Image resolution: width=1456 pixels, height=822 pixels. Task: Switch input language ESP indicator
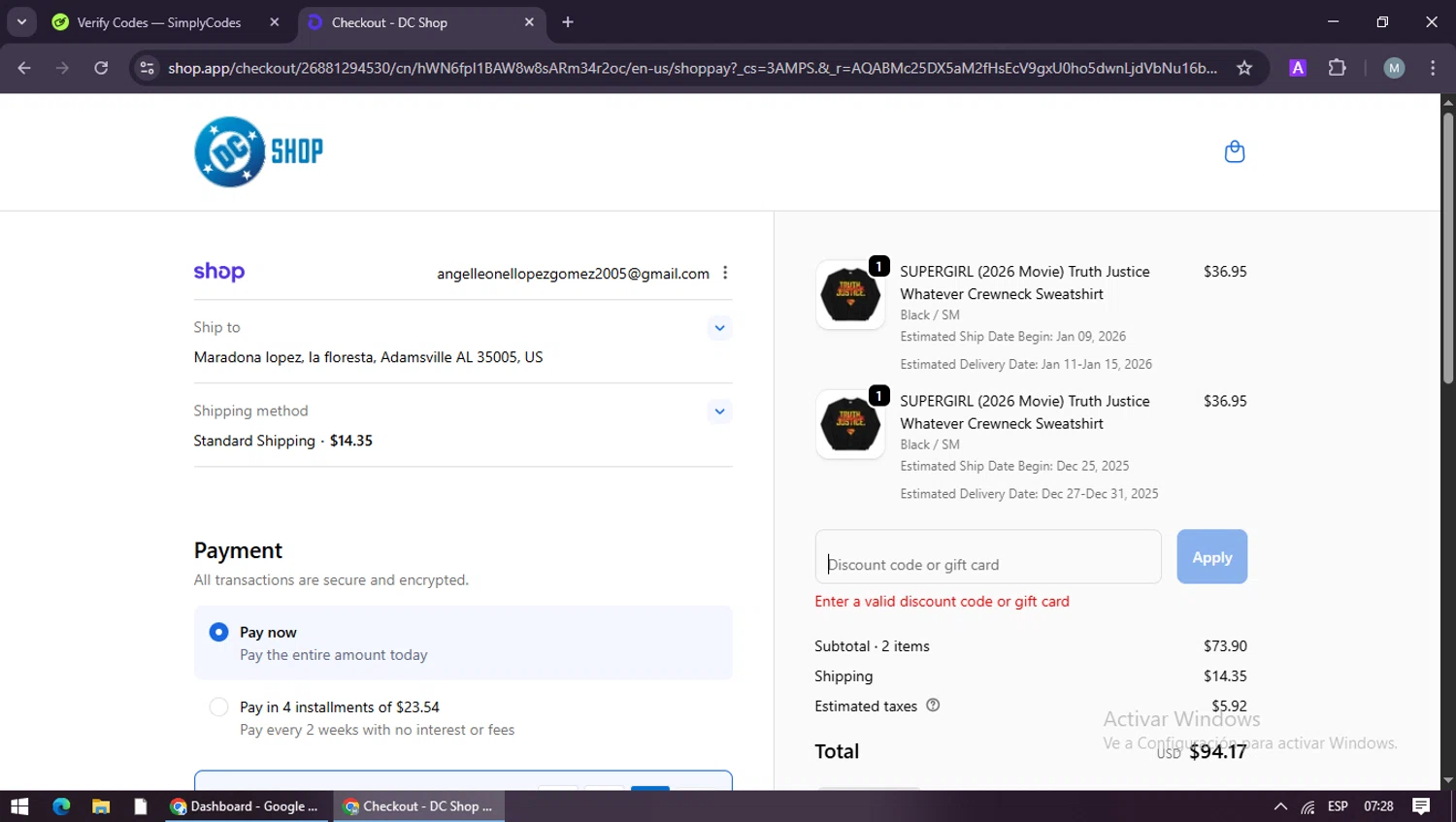point(1338,806)
